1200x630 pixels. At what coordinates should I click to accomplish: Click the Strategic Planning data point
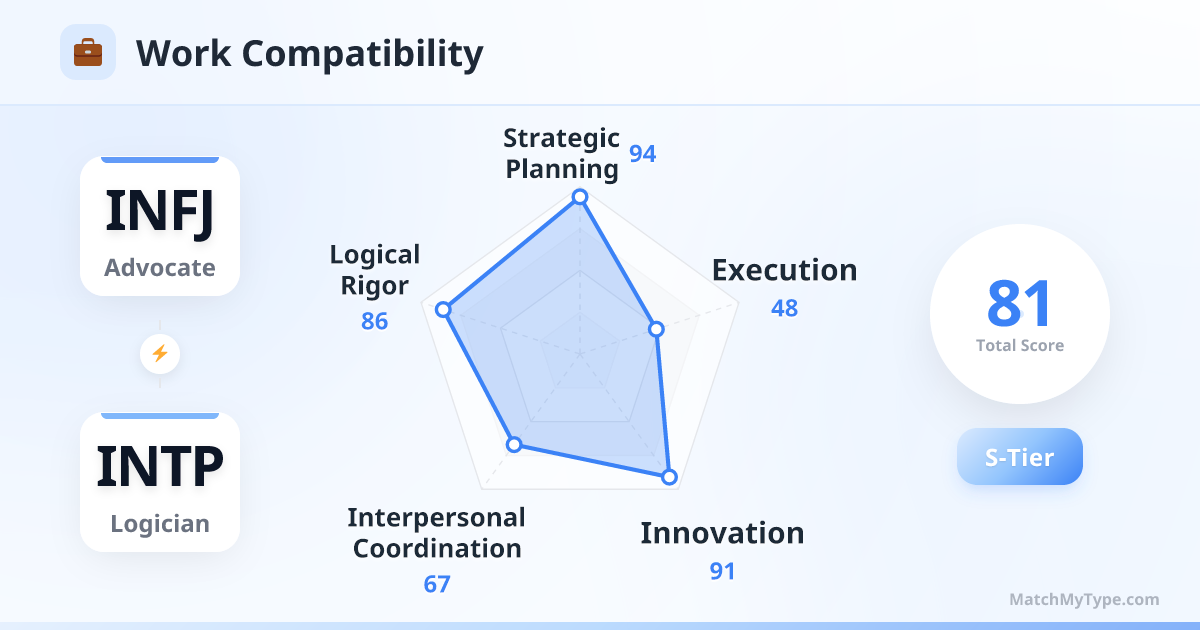click(x=579, y=198)
